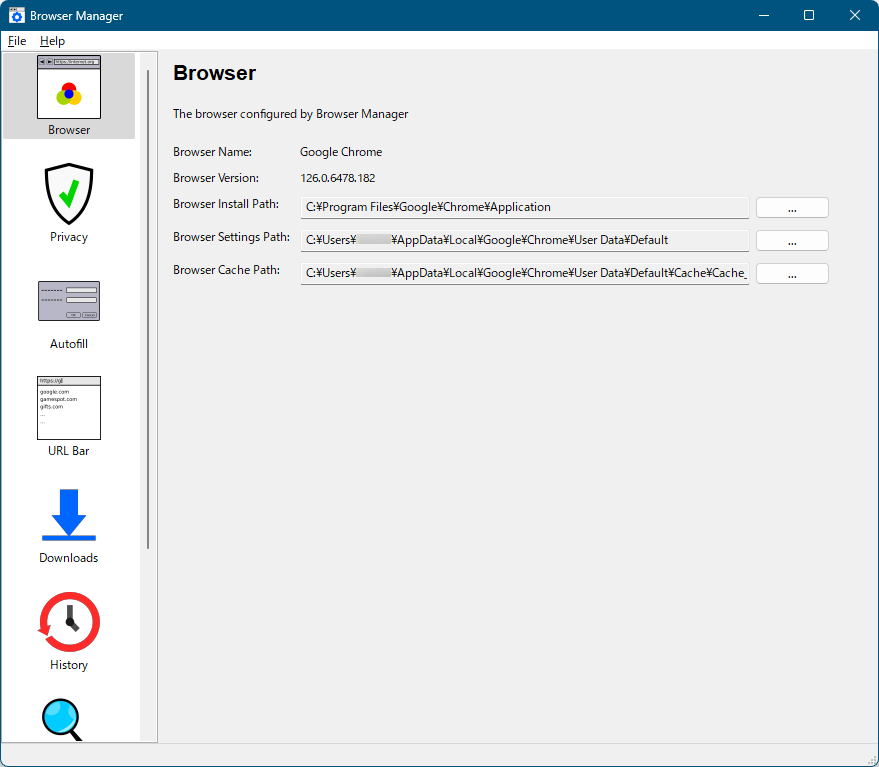Maximize the Browser Manager window
879x767 pixels.
(809, 15)
